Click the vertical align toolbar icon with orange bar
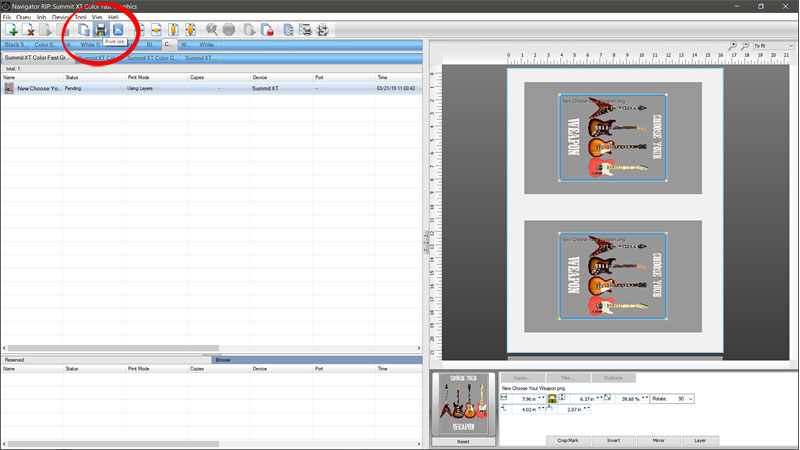Viewport: 800px width, 450px height. tap(173, 30)
